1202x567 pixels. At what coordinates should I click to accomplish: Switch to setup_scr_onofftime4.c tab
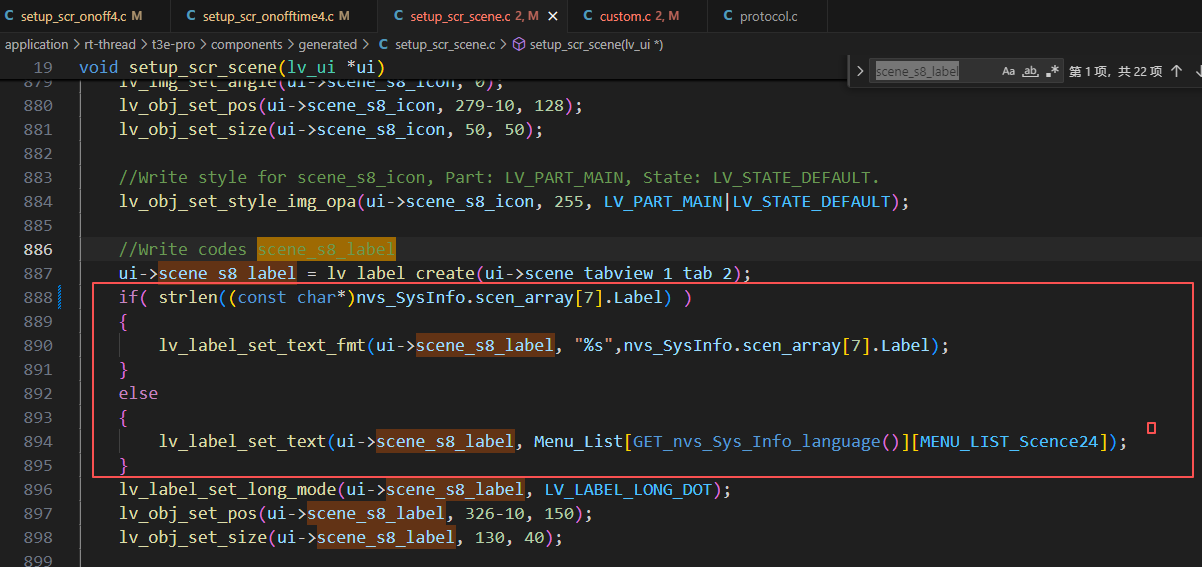coord(268,16)
